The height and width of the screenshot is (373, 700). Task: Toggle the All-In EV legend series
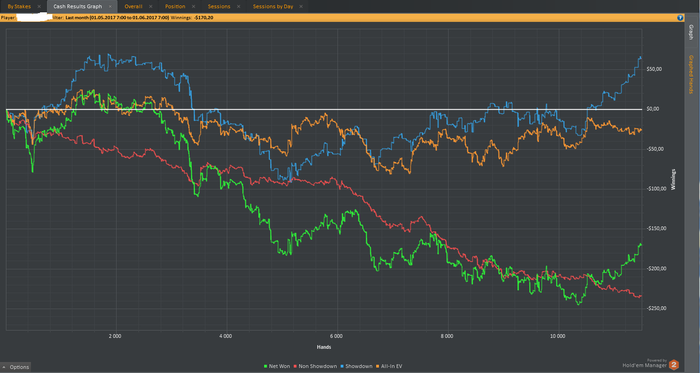coord(389,366)
